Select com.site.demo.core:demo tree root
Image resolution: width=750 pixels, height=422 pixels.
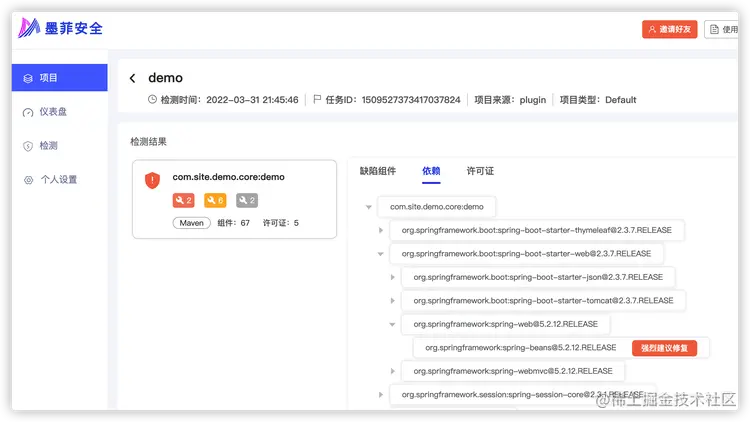[437, 207]
